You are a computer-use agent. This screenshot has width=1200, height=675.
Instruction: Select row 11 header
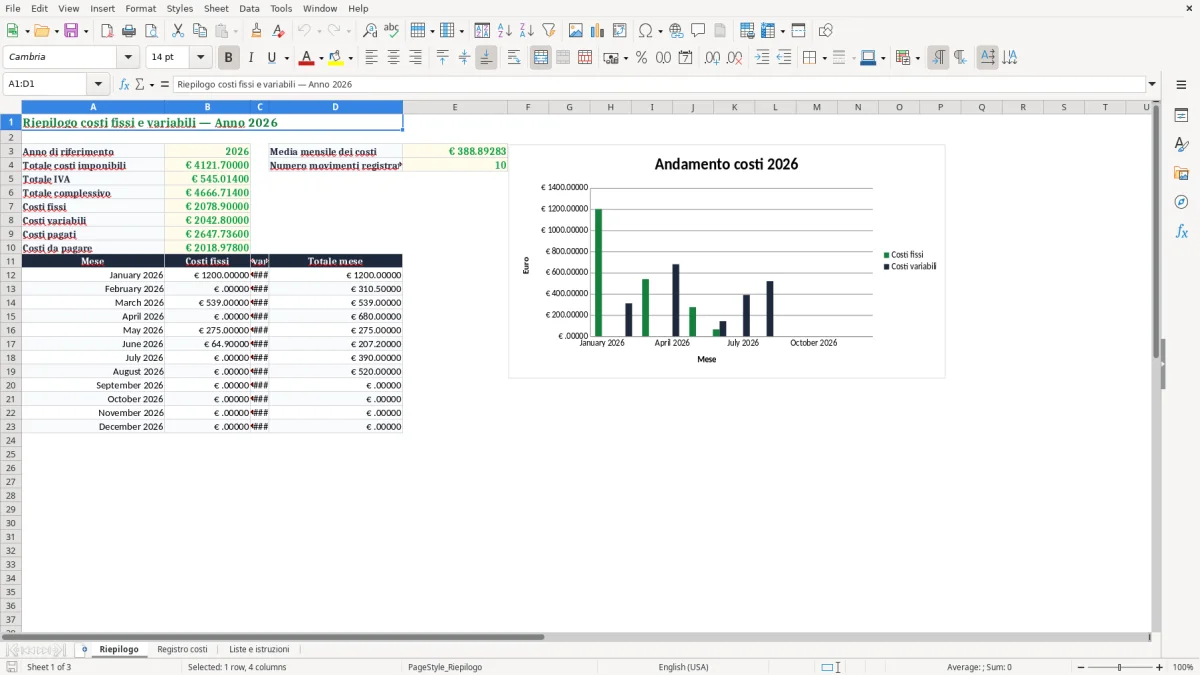pos(11,261)
